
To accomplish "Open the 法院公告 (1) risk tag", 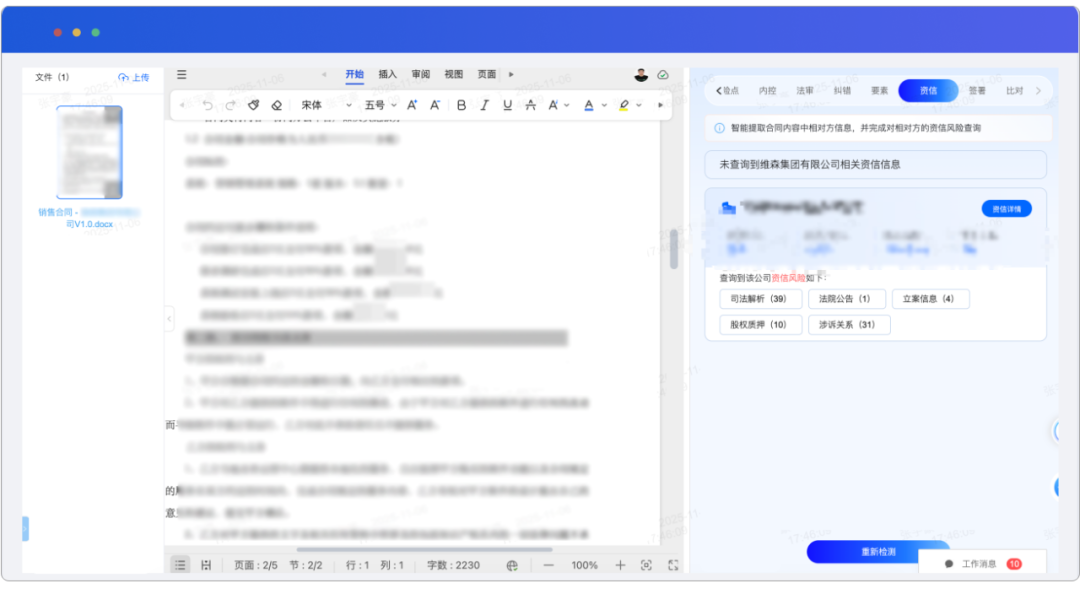I will point(847,298).
